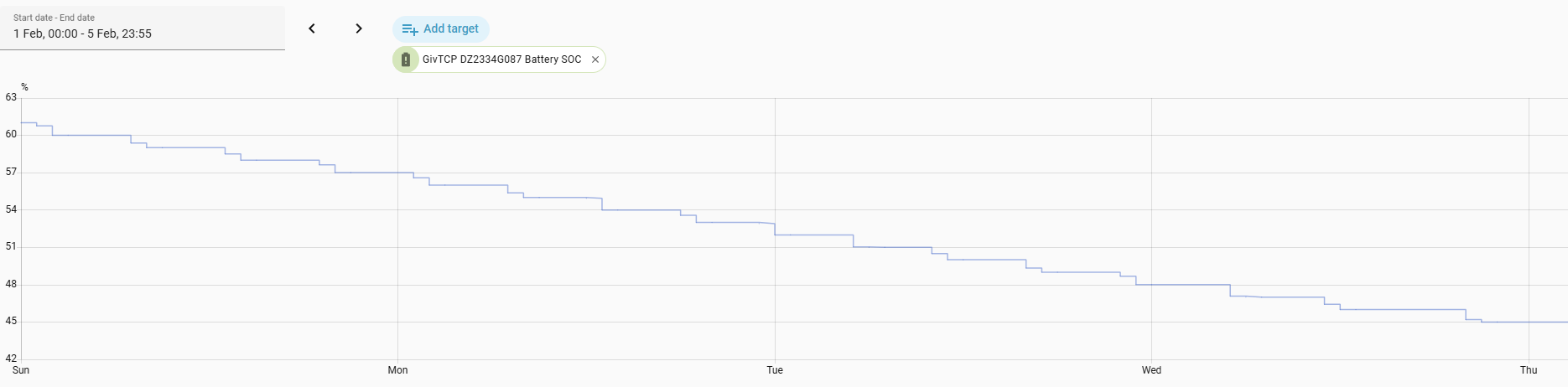Viewport: 1568px width, 387px height.
Task: Click the battery icon on GivTCP chip
Action: click(406, 59)
